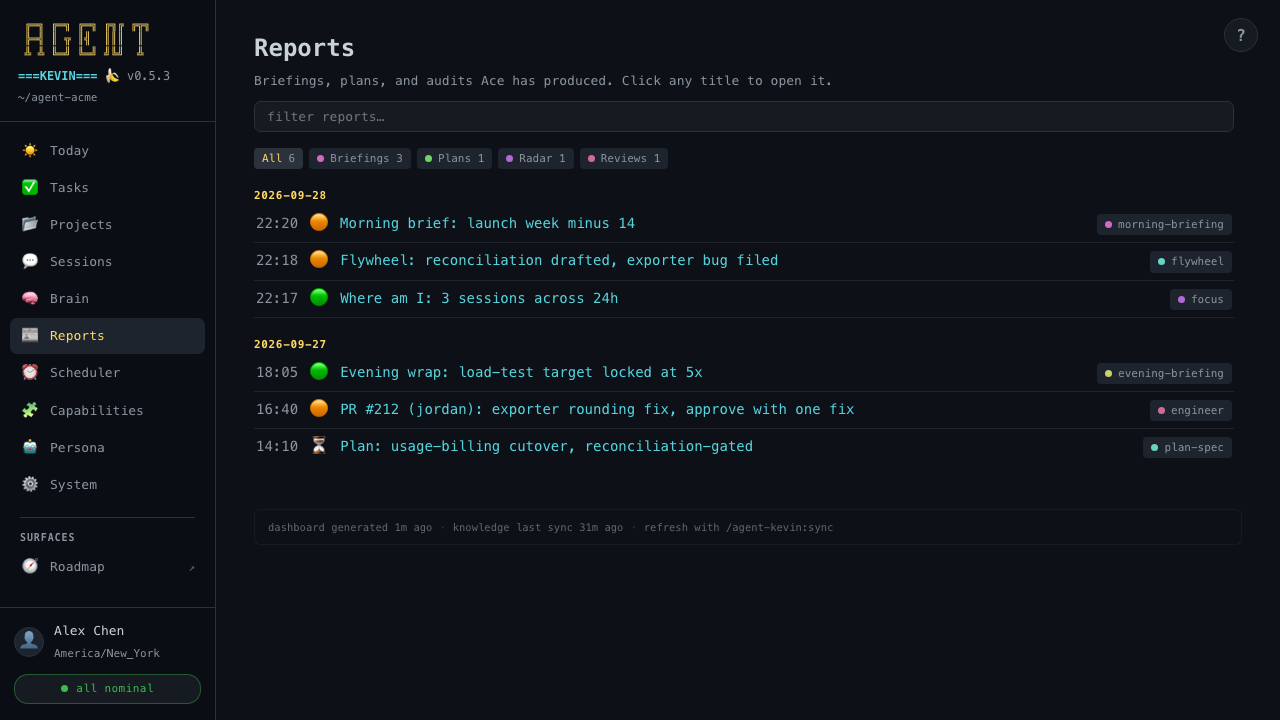Screen dimensions: 1280x720
Task: Click the dashboard generated footer text
Action: [x=350, y=527]
